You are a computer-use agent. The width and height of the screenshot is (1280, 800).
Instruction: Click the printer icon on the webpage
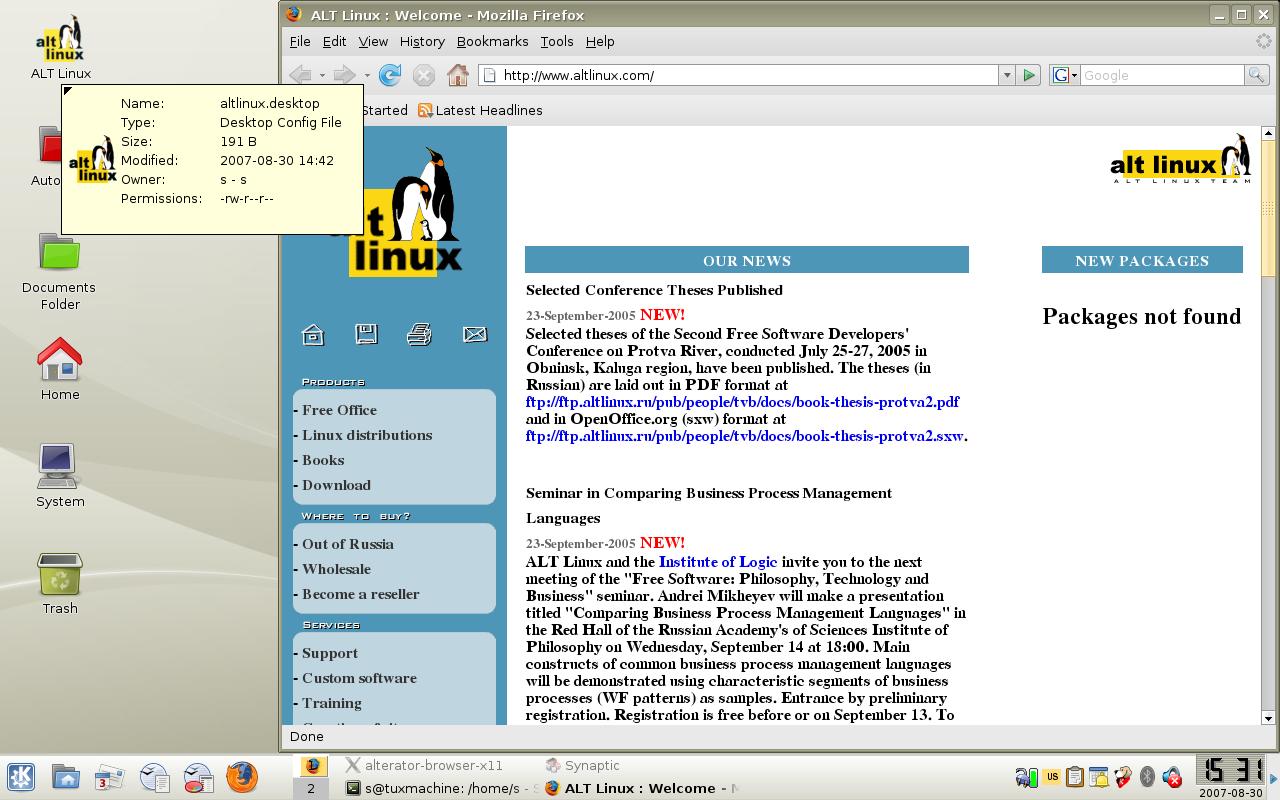[419, 334]
